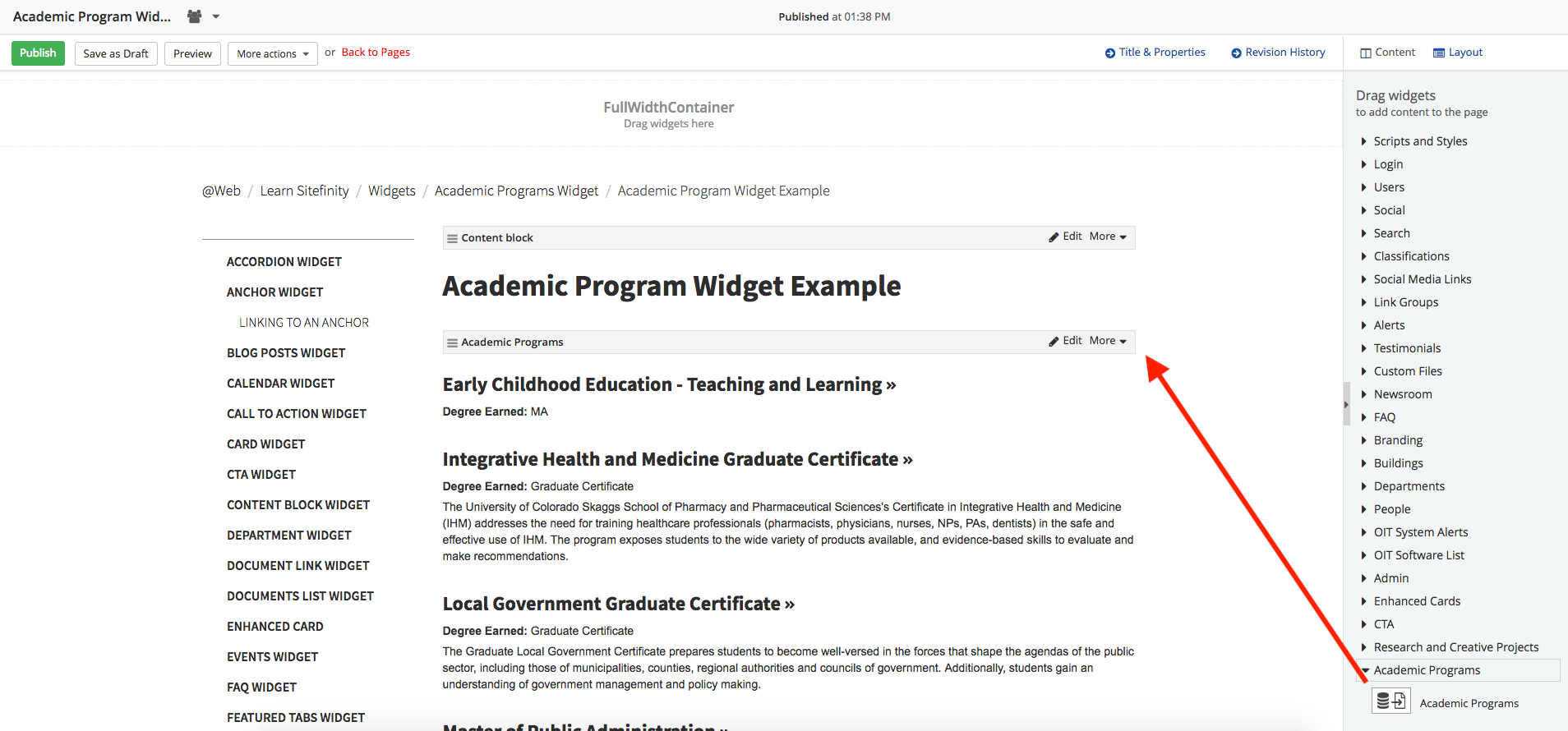The height and width of the screenshot is (731, 1568).
Task: Publish the page
Action: coord(38,53)
